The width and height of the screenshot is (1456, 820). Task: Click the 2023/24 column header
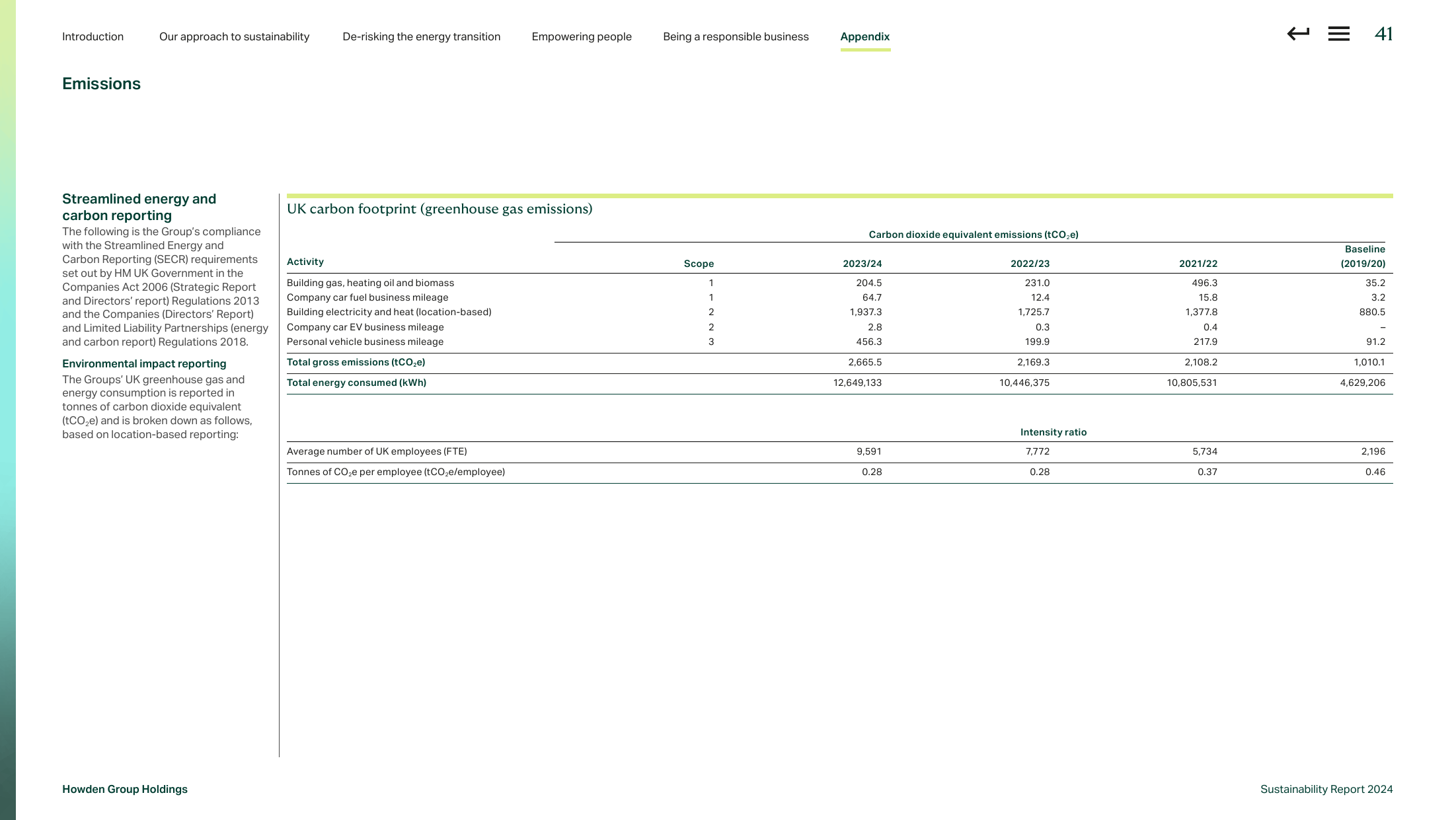point(862,264)
